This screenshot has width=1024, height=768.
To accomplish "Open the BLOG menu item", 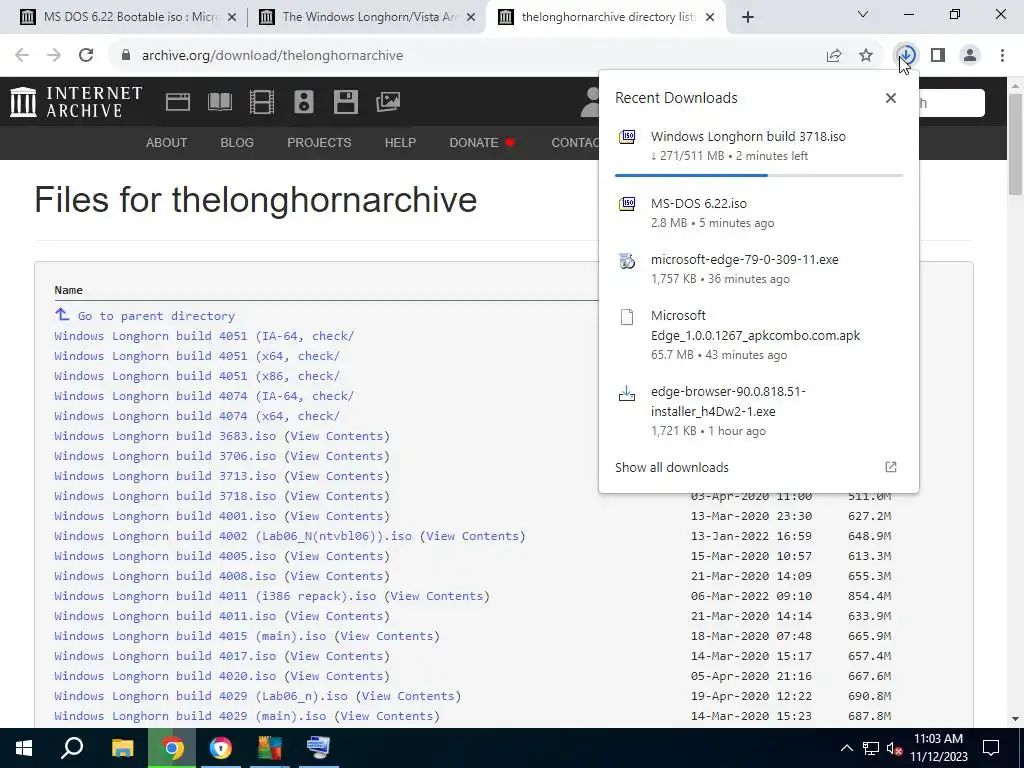I will 237,142.
